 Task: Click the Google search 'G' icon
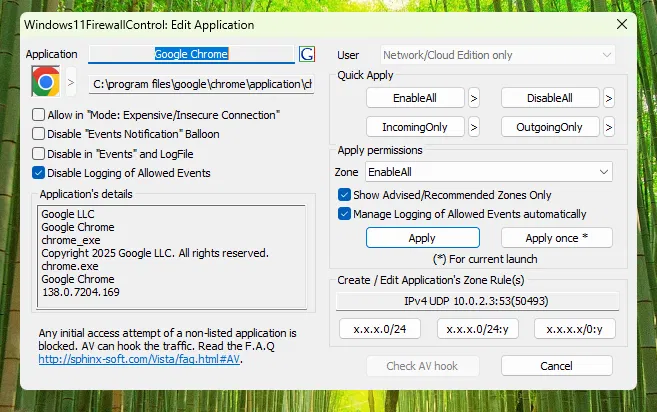click(x=307, y=54)
